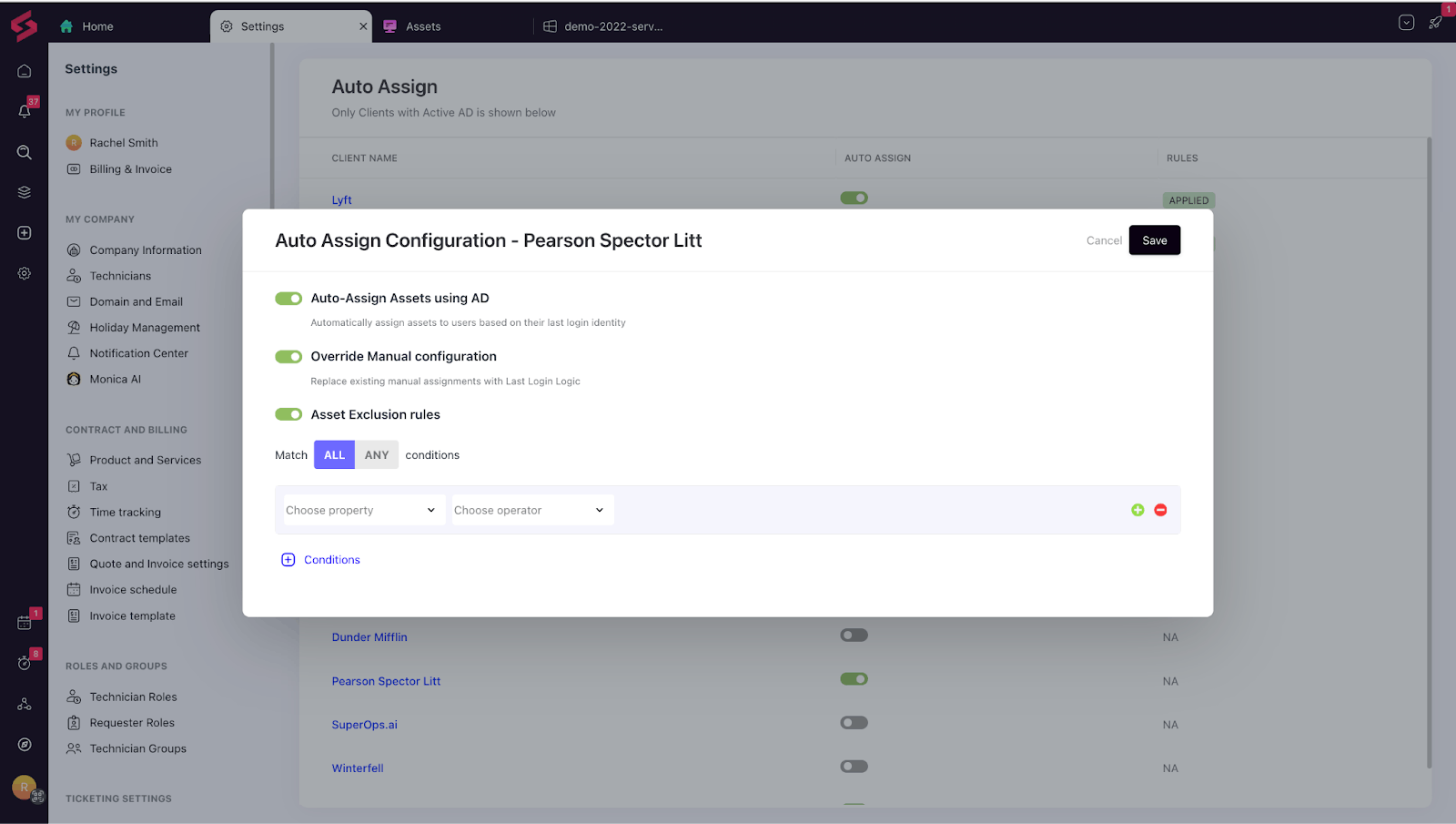The height and width of the screenshot is (824, 1456).
Task: Click the search magnifier sidebar icon
Action: tap(25, 152)
